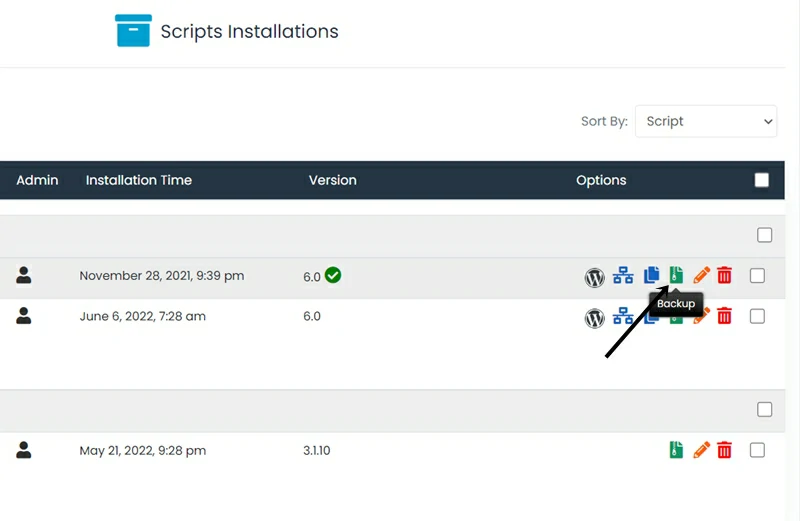
Task: Open WordPress admin for June 6, 2022 installation
Action: pyautogui.click(x=595, y=318)
